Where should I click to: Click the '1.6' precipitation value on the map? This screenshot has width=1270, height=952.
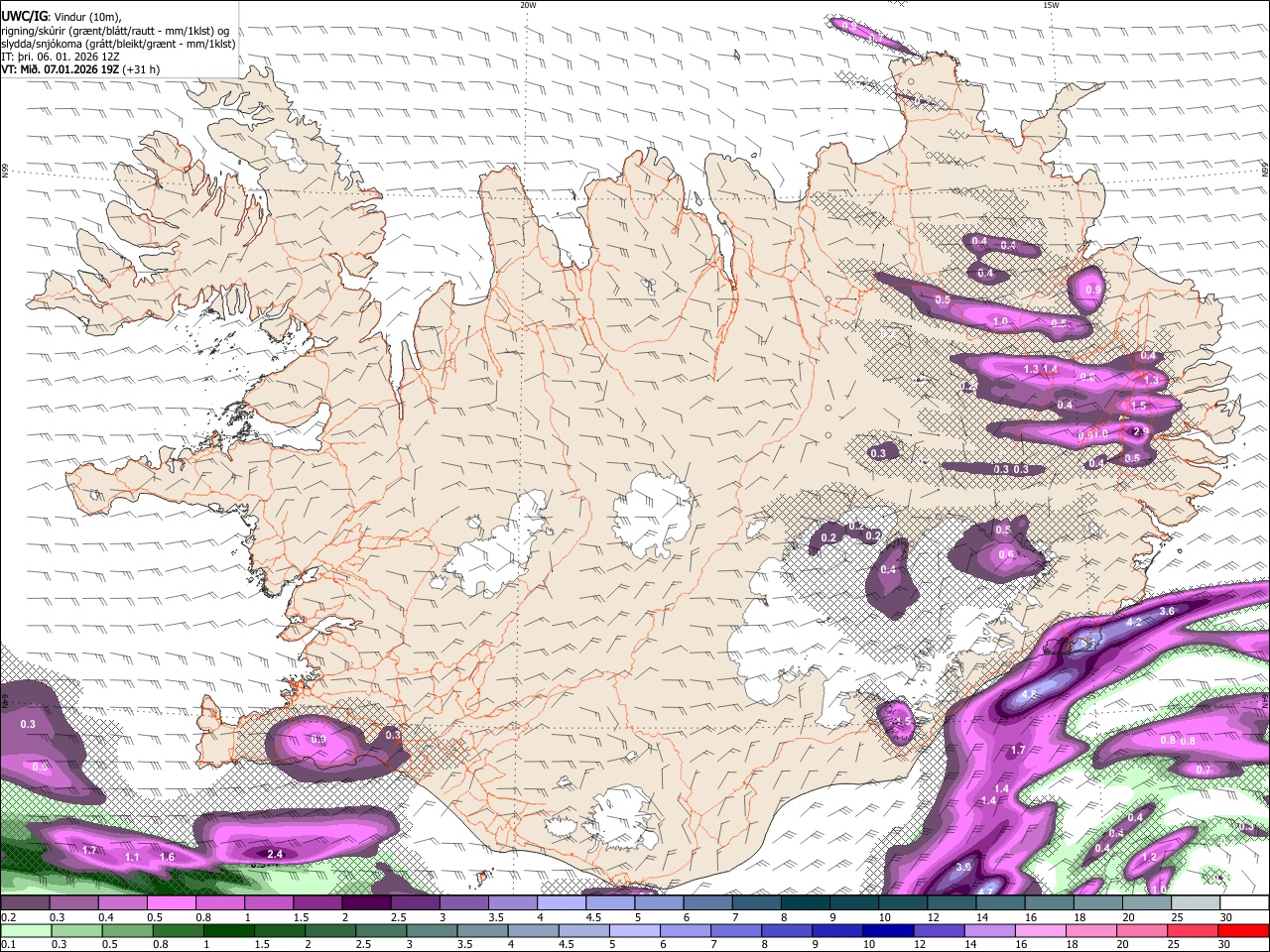pyautogui.click(x=167, y=857)
